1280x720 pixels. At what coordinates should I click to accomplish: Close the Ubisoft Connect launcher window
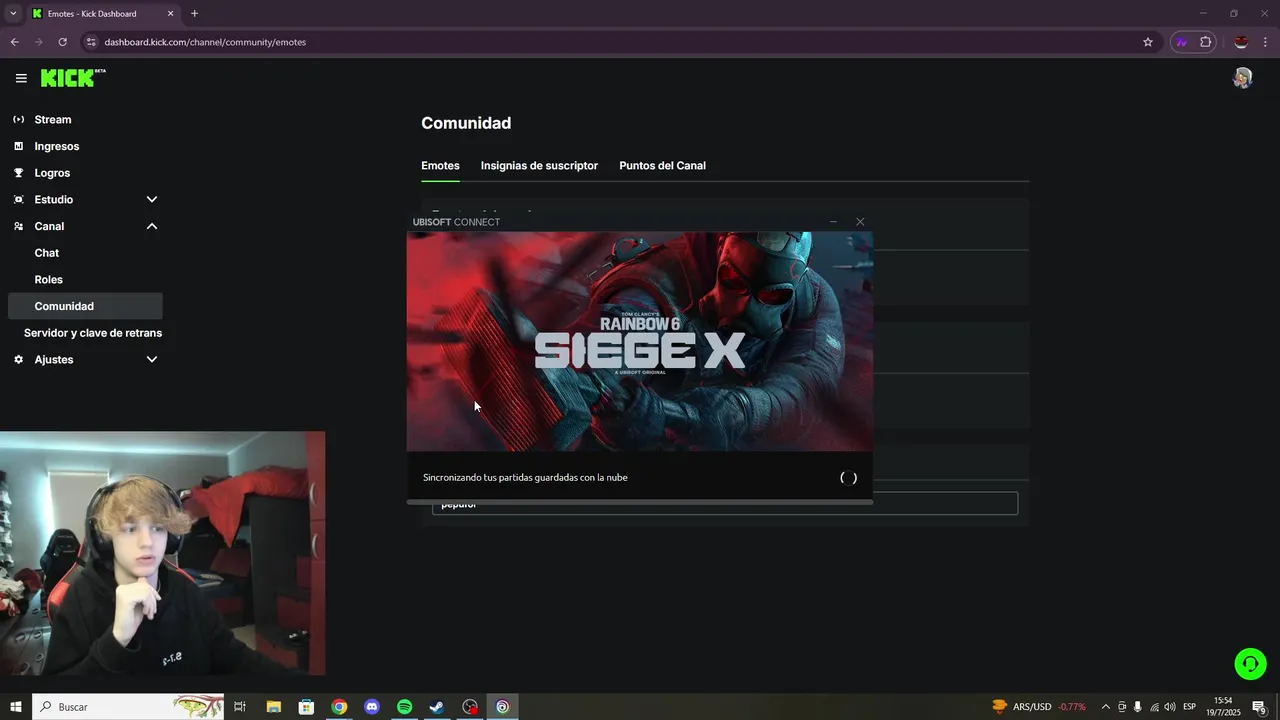point(860,222)
